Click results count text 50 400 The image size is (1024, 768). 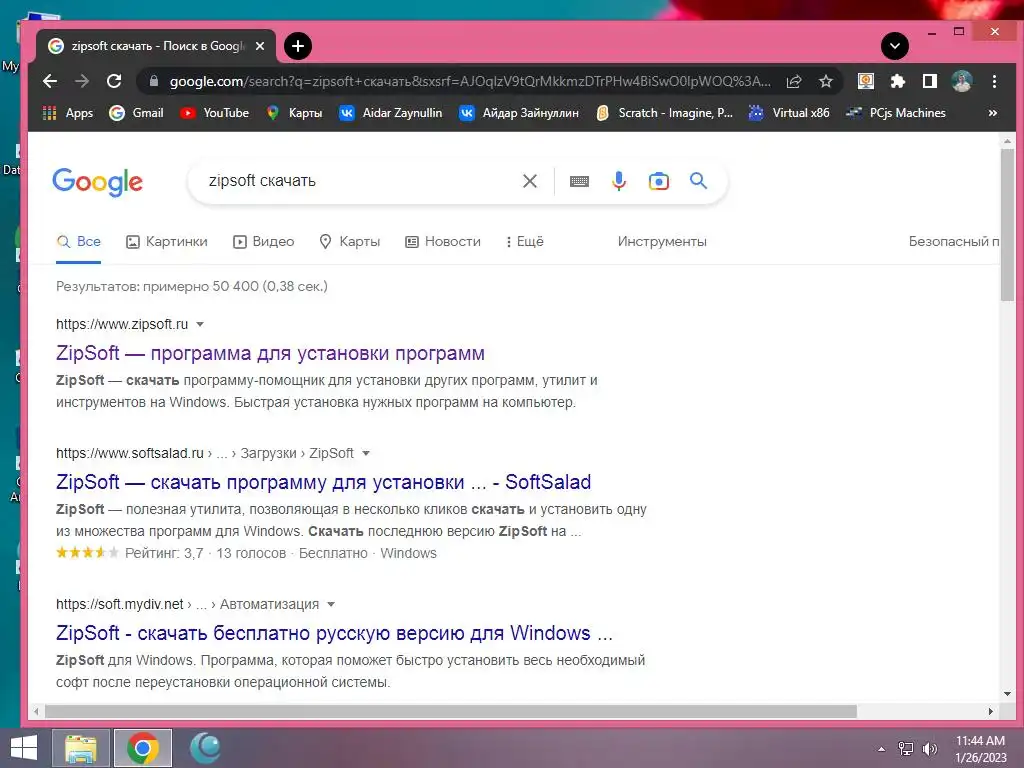click(191, 286)
